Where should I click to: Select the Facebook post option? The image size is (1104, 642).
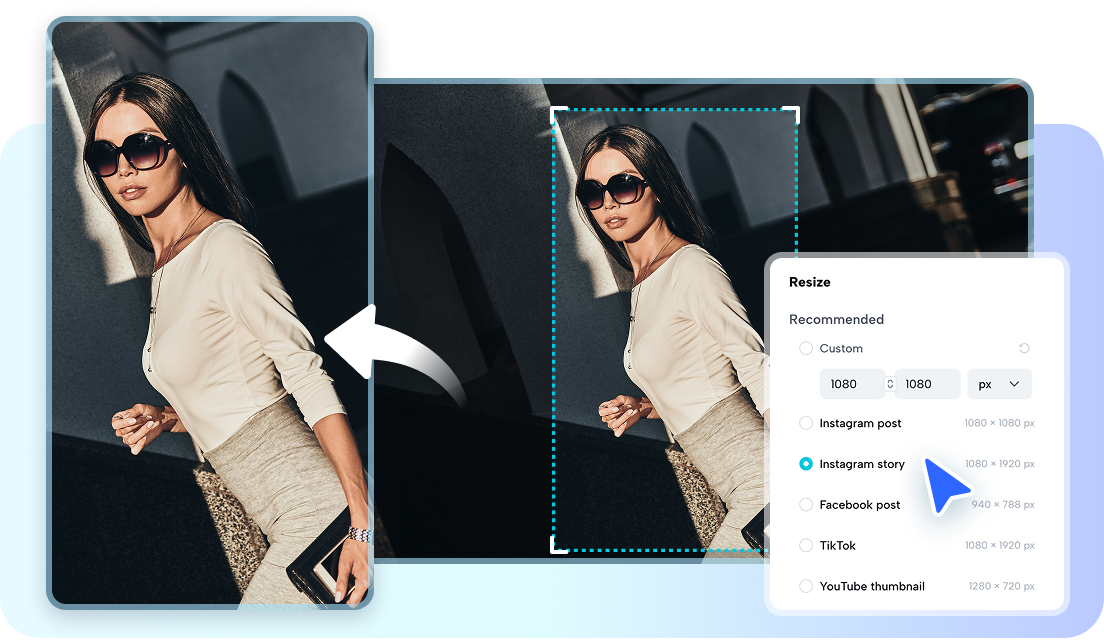click(x=806, y=505)
